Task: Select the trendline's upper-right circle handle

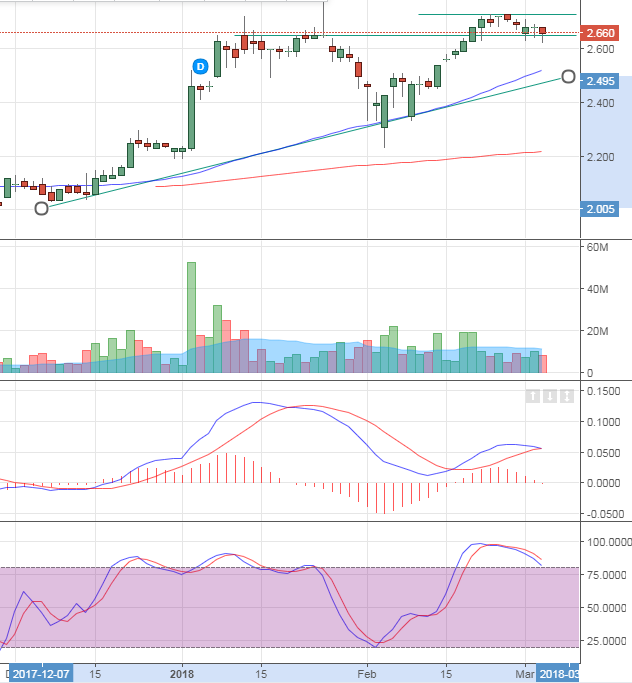Action: click(x=568, y=77)
